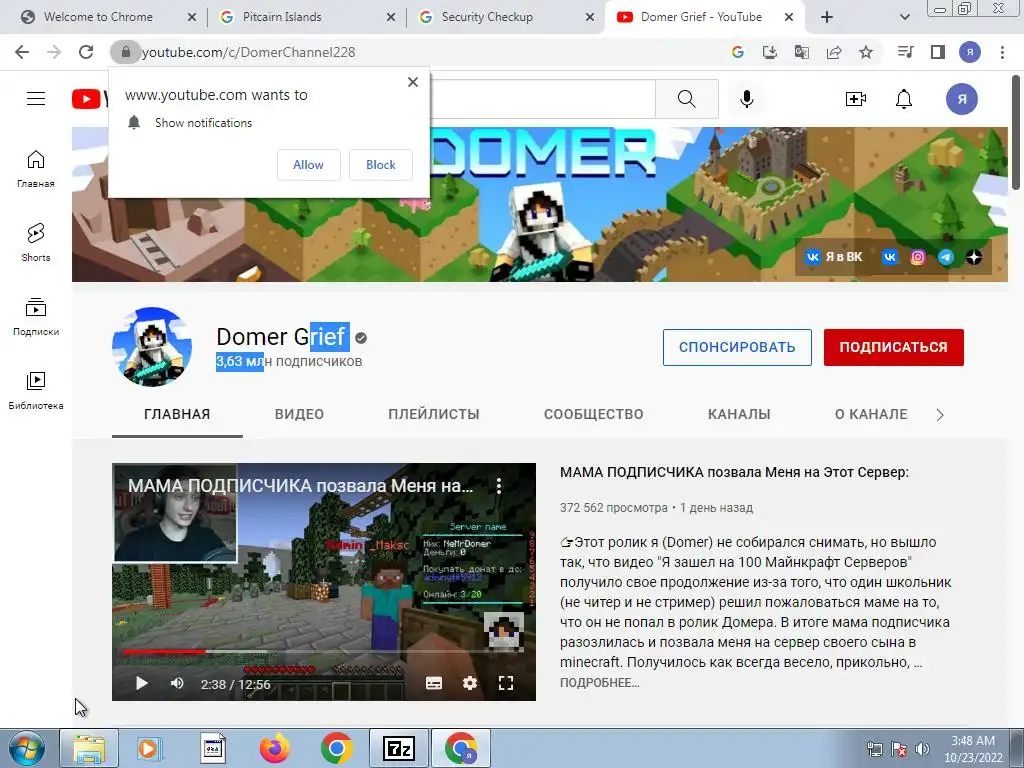Switch to the СООБЩЕСТВО tab
Screen dimensions: 1024x768
point(594,414)
